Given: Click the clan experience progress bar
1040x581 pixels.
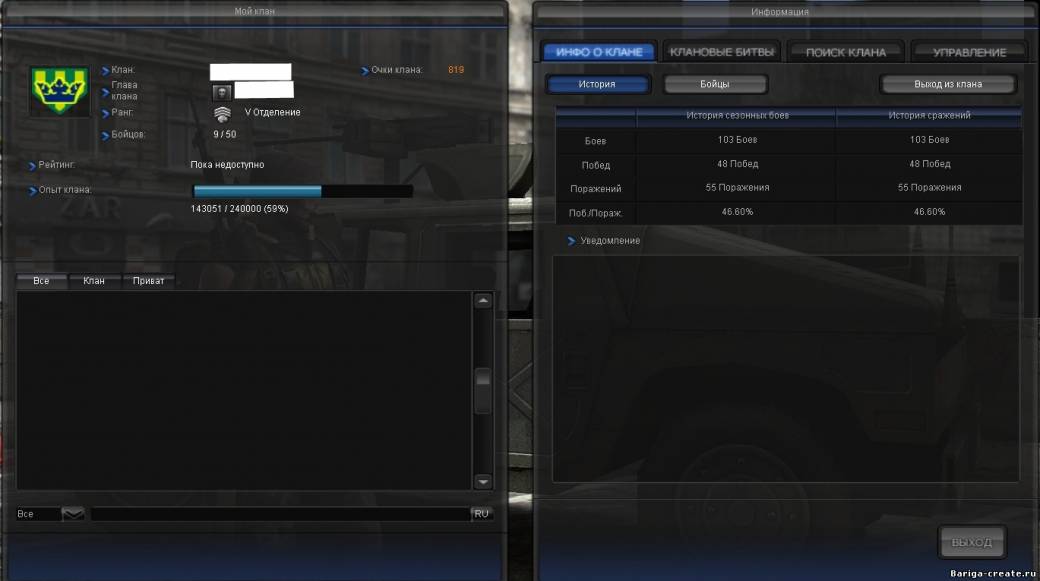Looking at the screenshot, I should point(302,191).
